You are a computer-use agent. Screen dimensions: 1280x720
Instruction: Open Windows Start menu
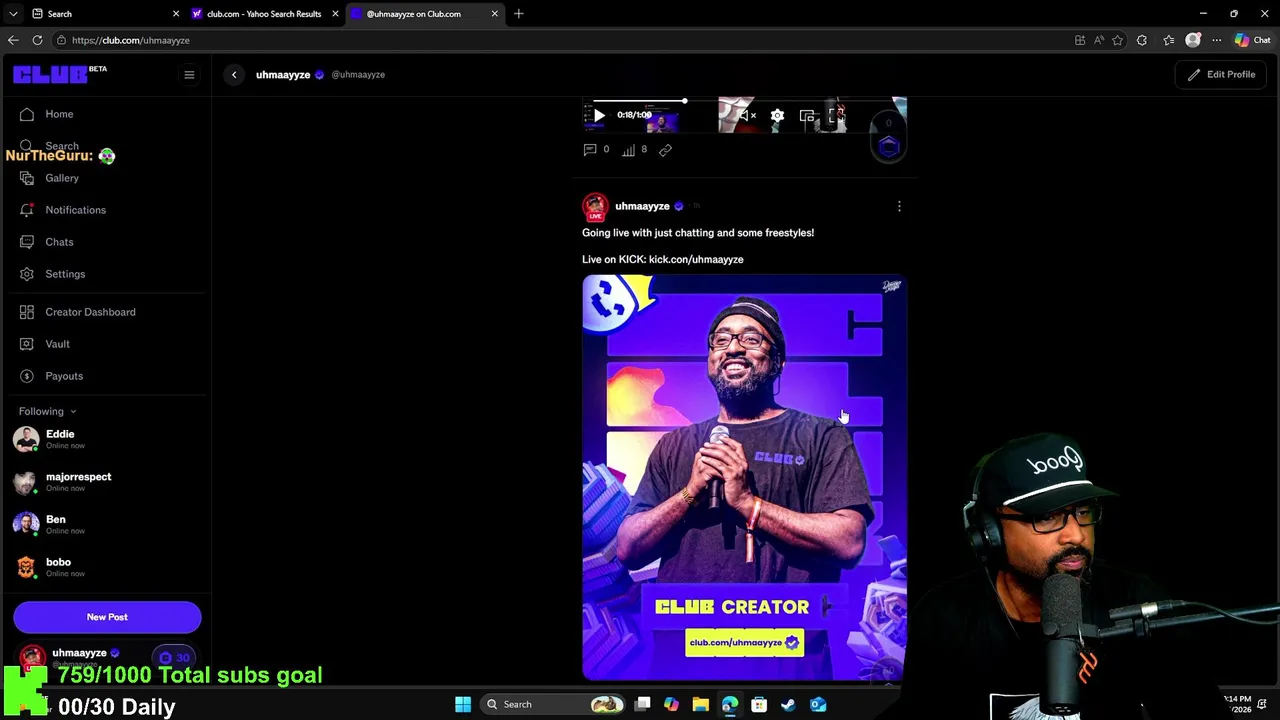click(x=463, y=704)
